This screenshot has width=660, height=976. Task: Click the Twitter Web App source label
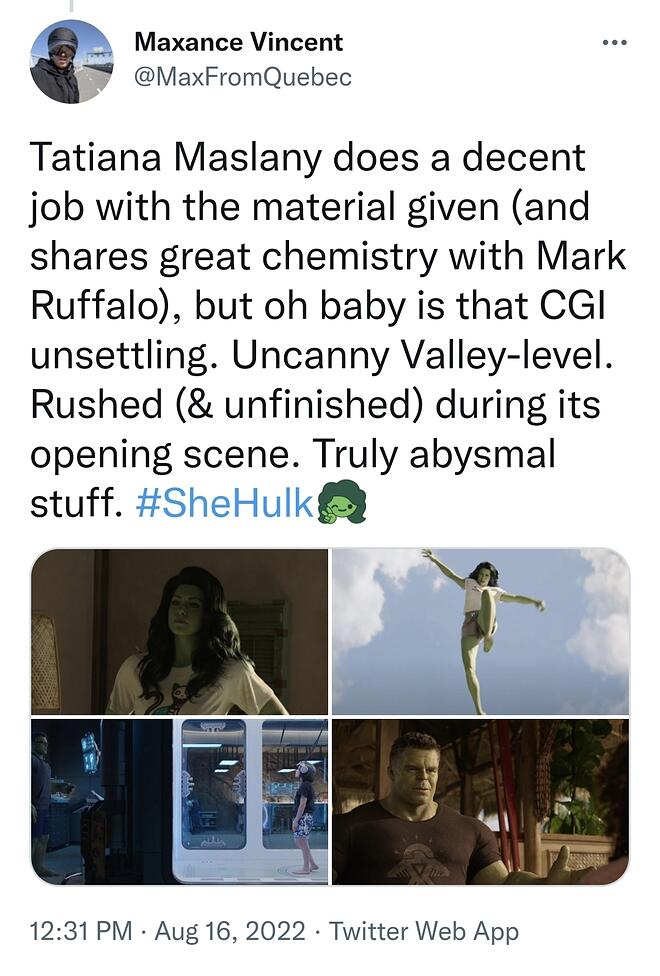pos(424,931)
